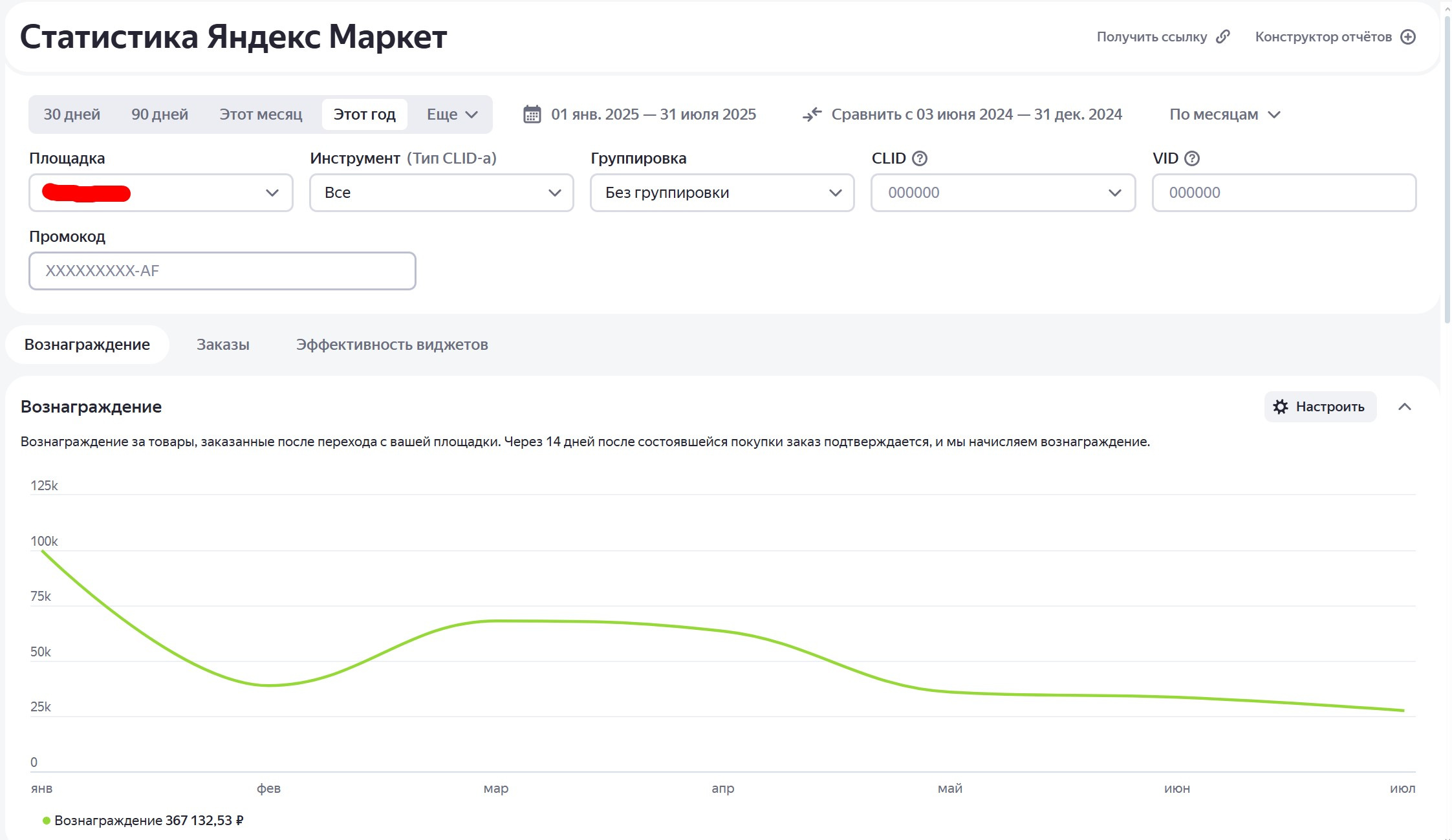Click the Промокод input field

click(x=222, y=271)
